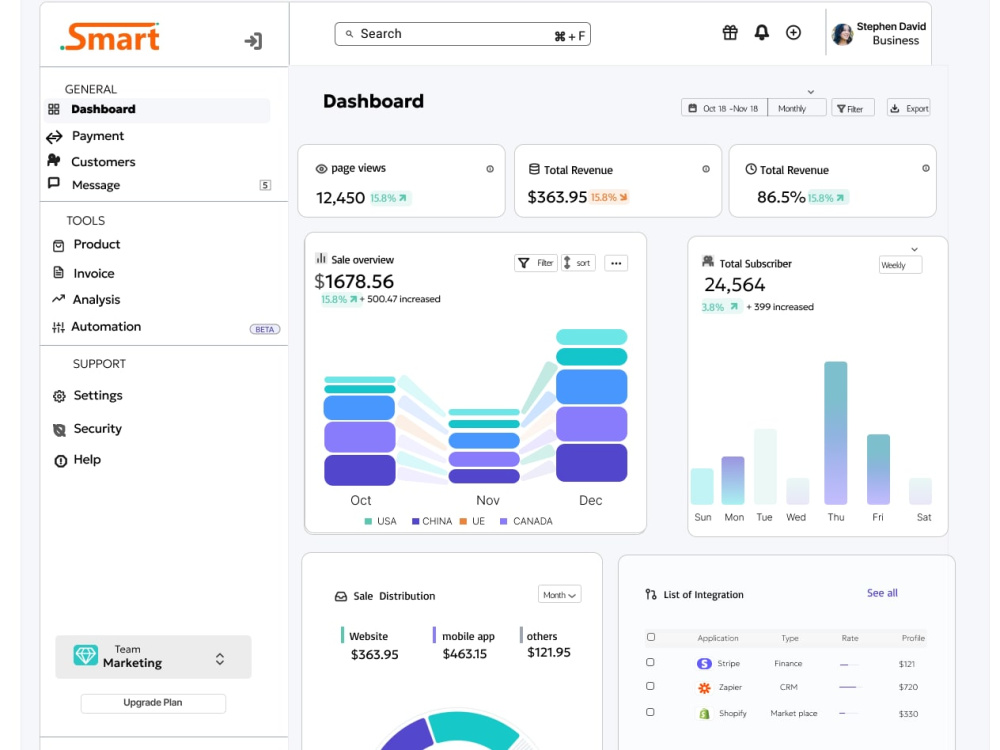The width and height of the screenshot is (1000, 750).
Task: Focus the Search input field
Action: 462,34
